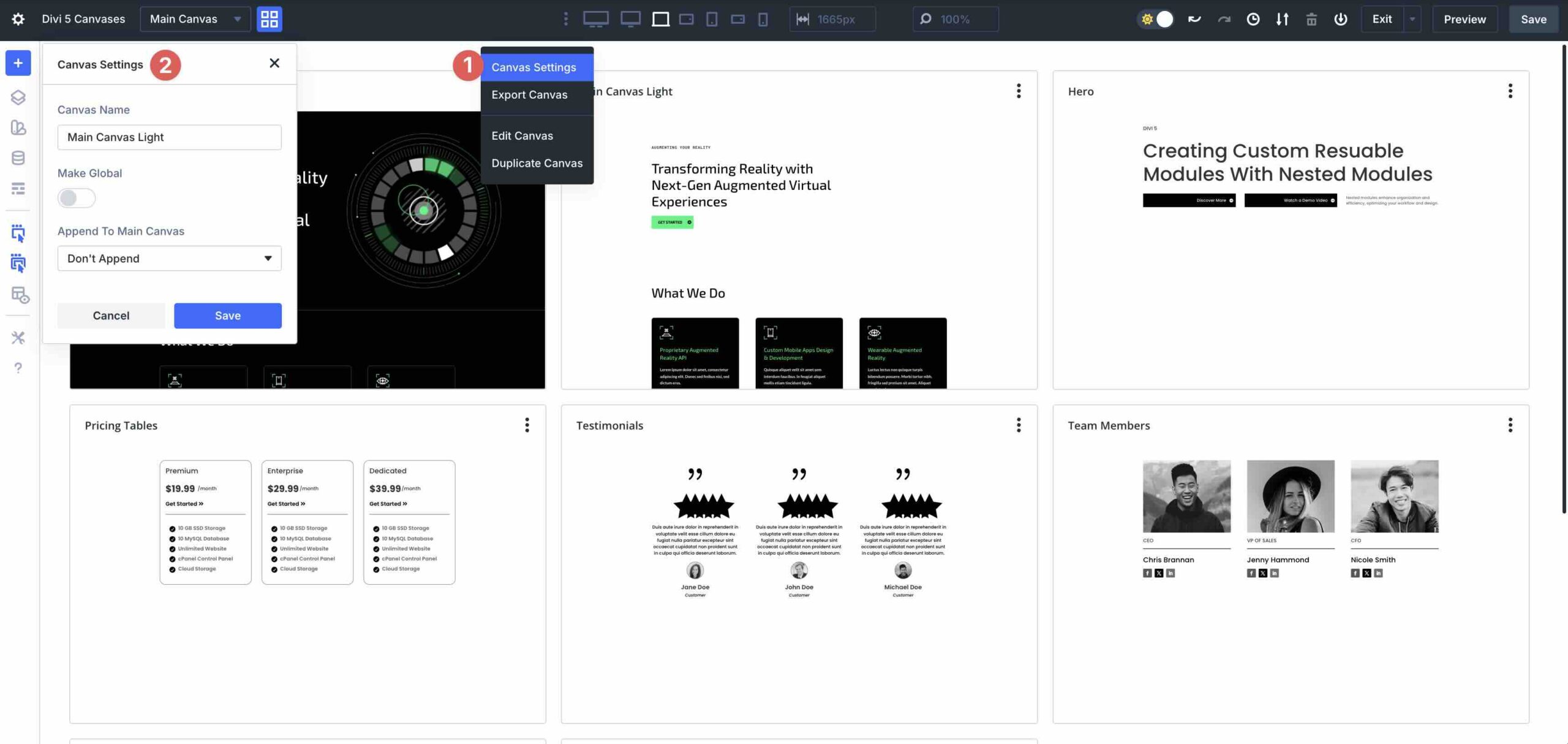Screen dimensions: 1568x744
Task: Click the blue plus icon to add content
Action: tap(18, 62)
